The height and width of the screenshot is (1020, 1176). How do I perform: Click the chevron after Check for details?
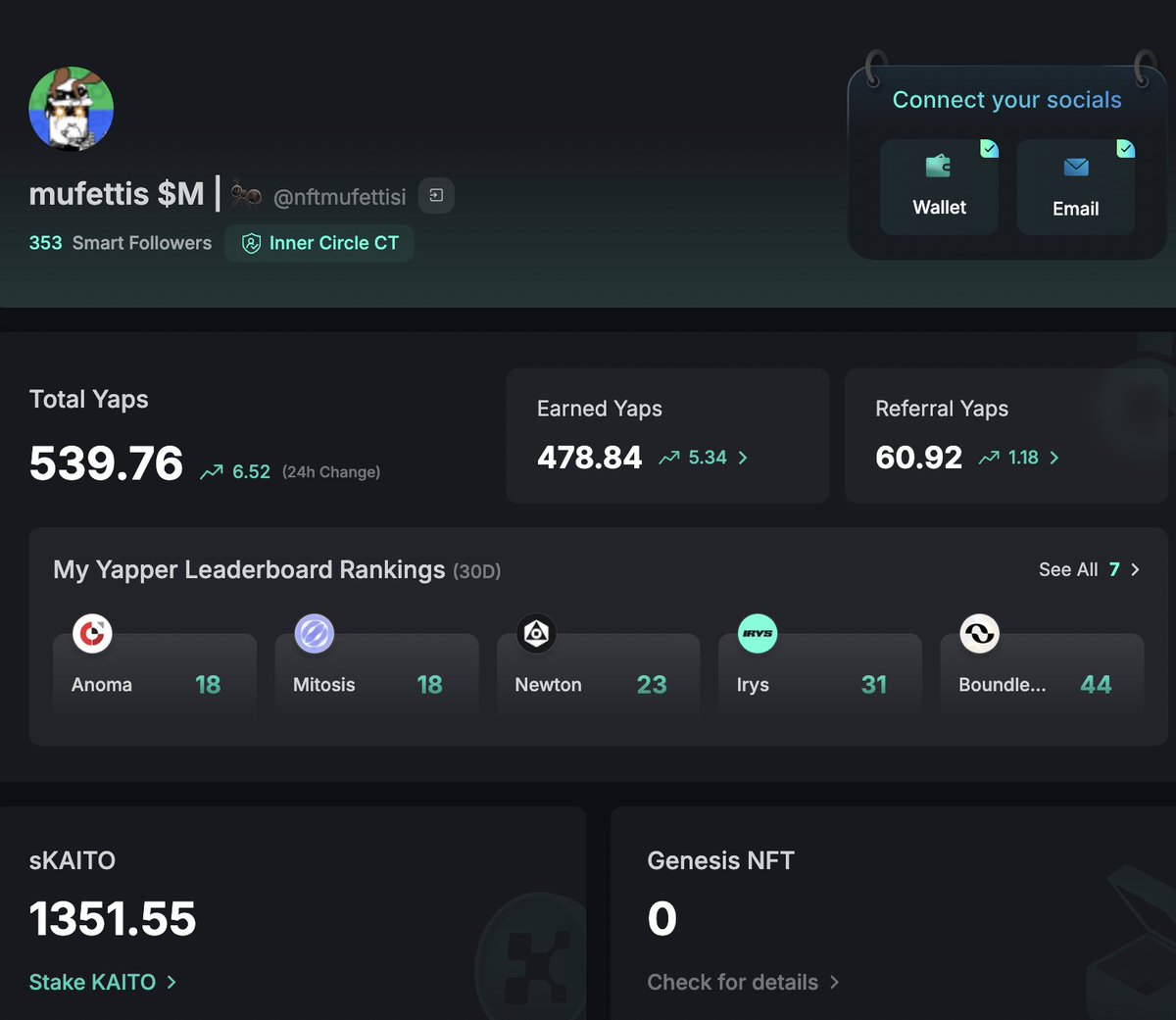tap(835, 982)
